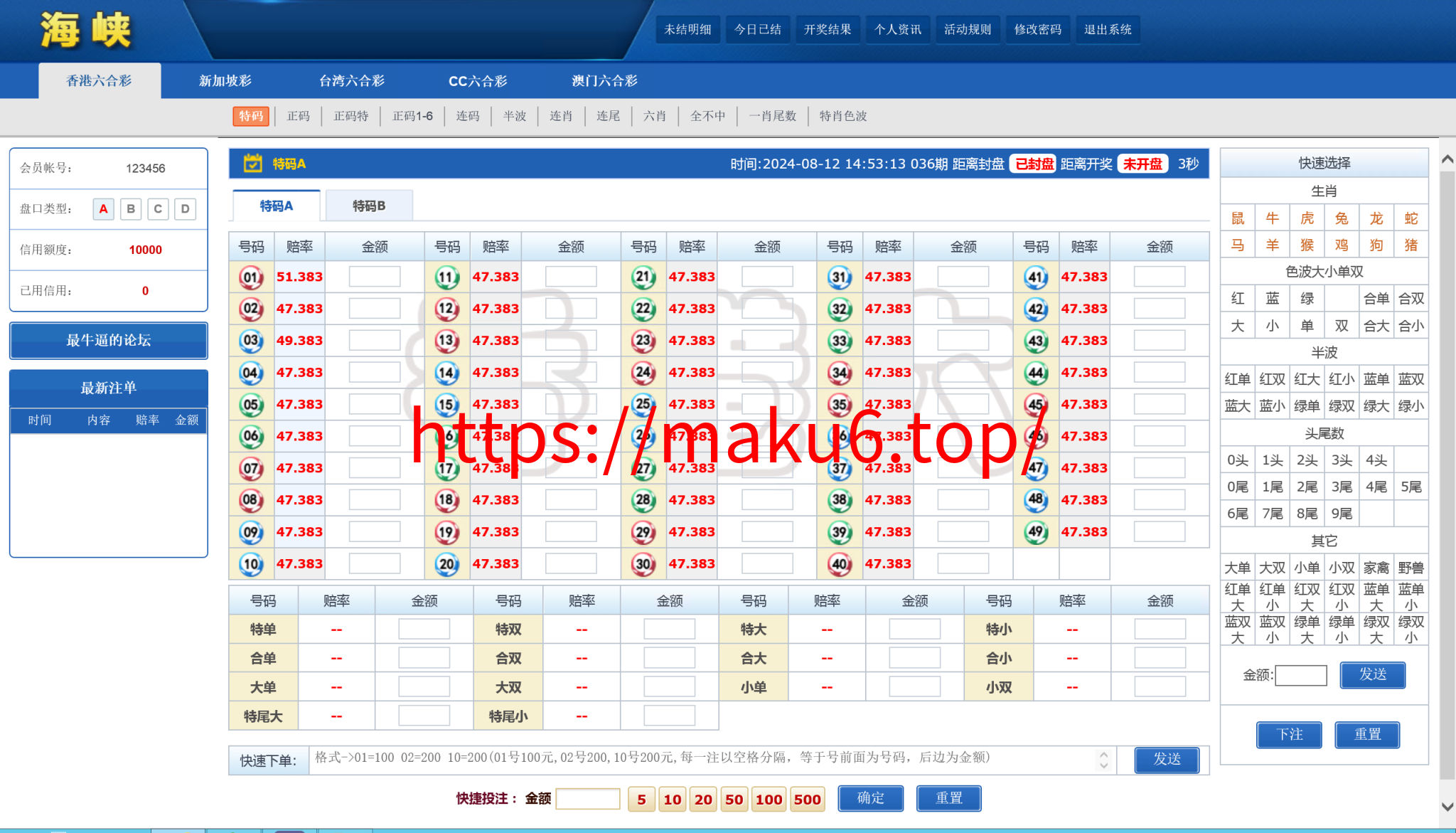Select the green number 33 ball

840,341
